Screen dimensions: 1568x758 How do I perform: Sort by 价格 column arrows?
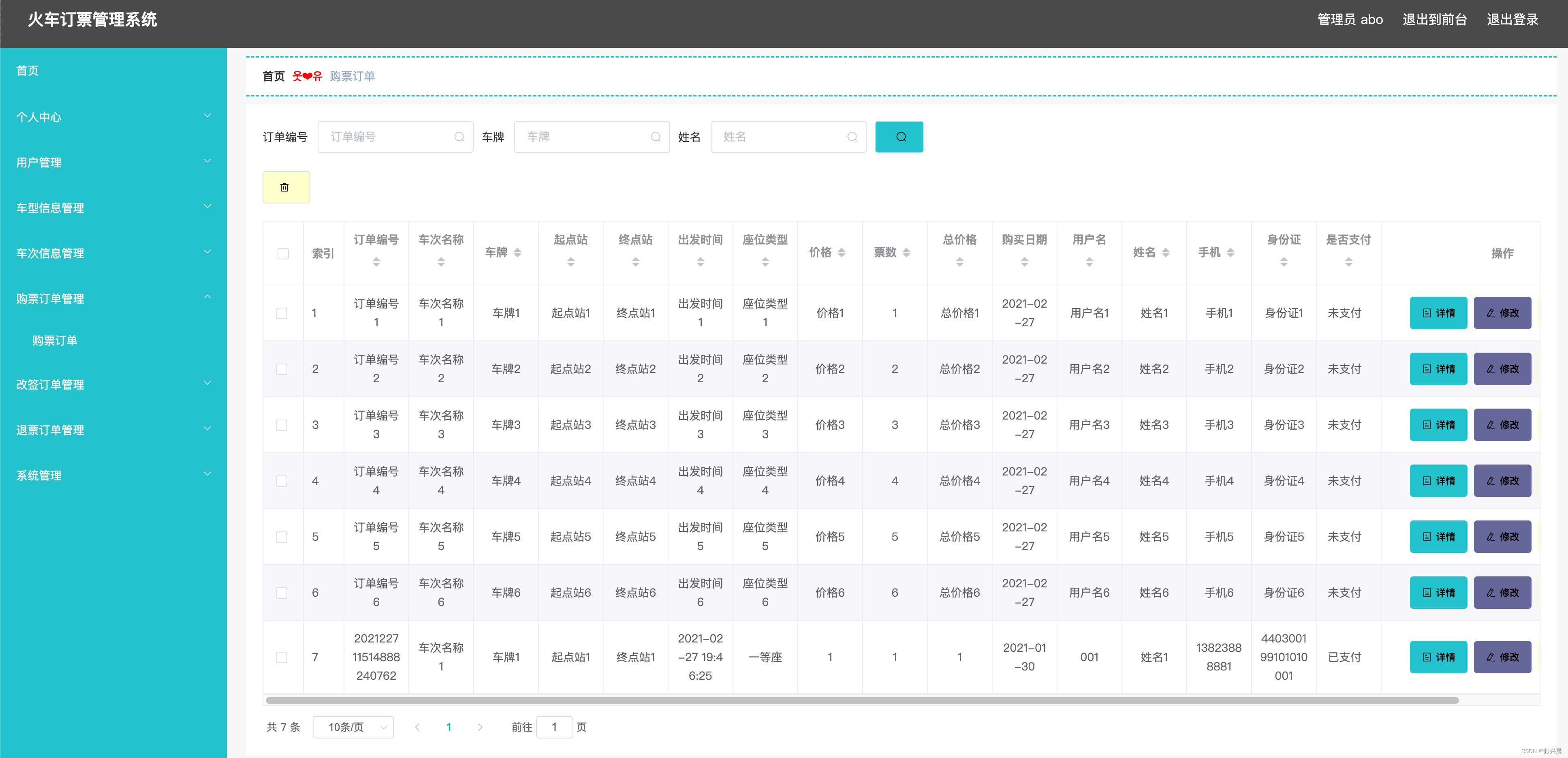tap(841, 253)
